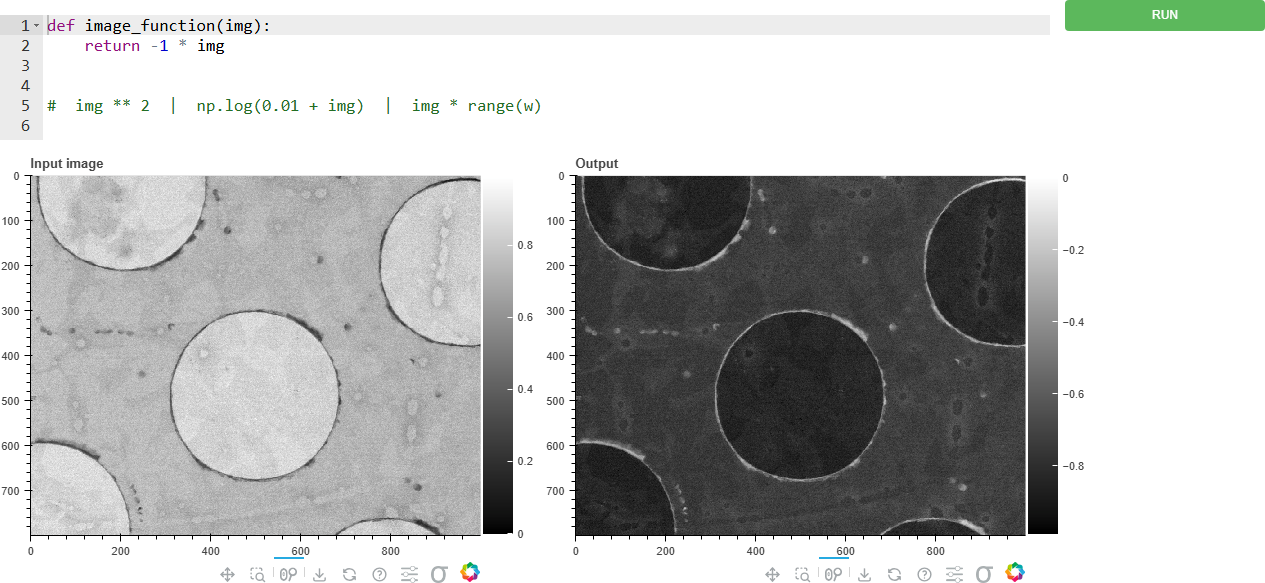Click line number 3 in code gutter
The width and height of the screenshot is (1265, 583).
click(x=25, y=65)
